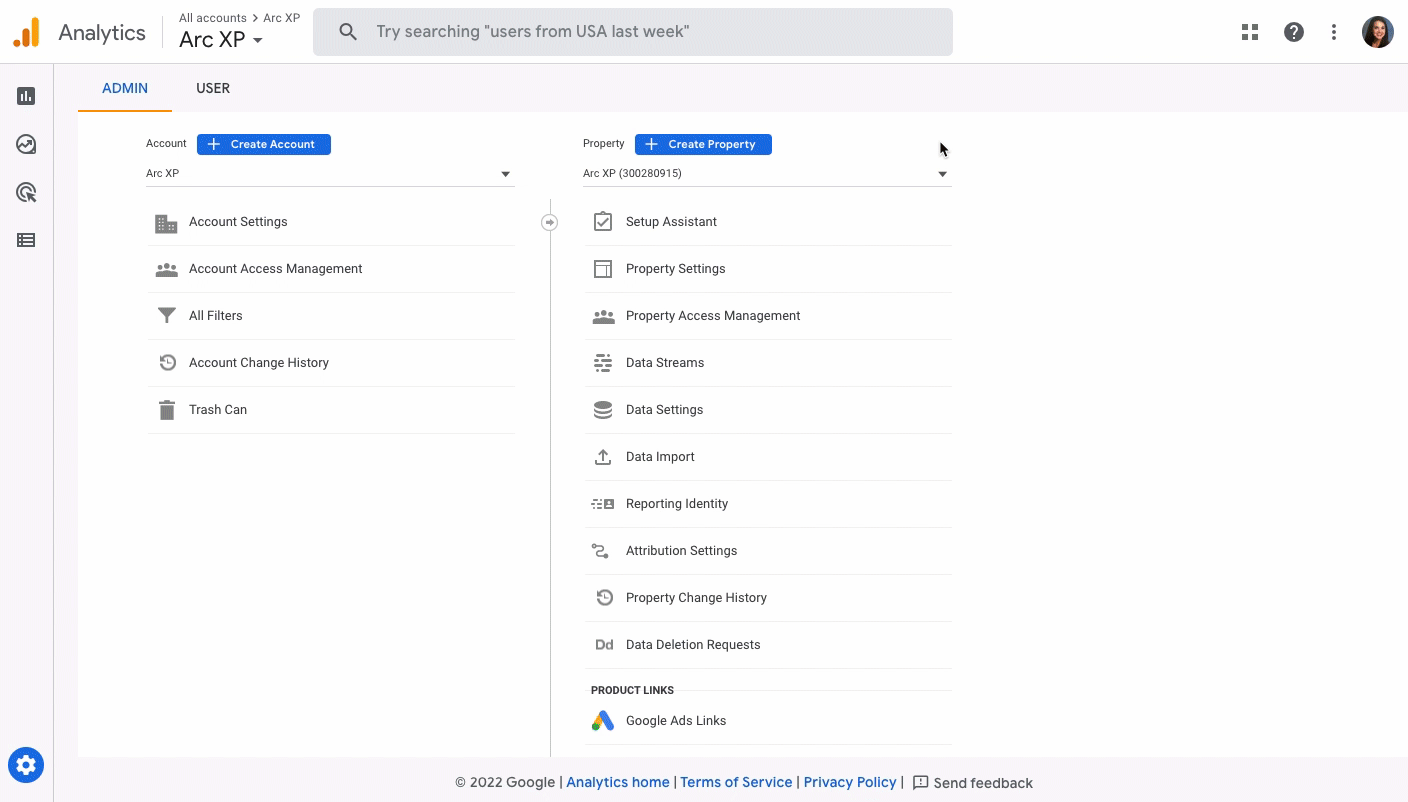Click Send feedback in the footer
This screenshot has height=802, width=1408.
tap(973, 783)
